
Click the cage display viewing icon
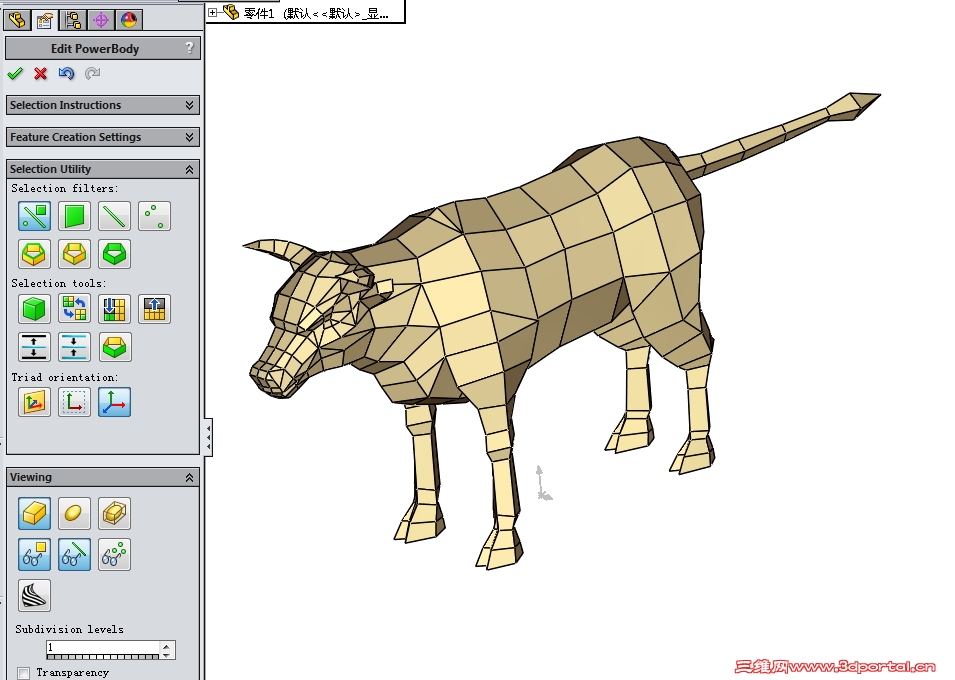click(x=114, y=513)
